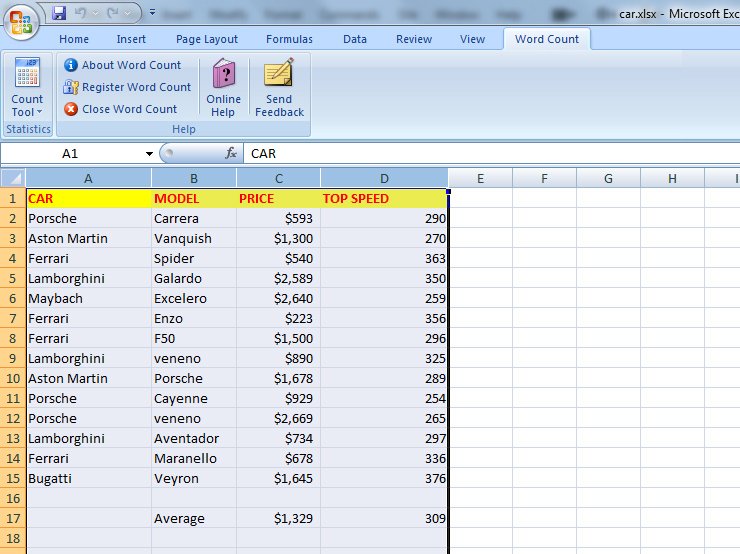Select the Veyron cell
This screenshot has height=554, width=740.
tap(193, 478)
